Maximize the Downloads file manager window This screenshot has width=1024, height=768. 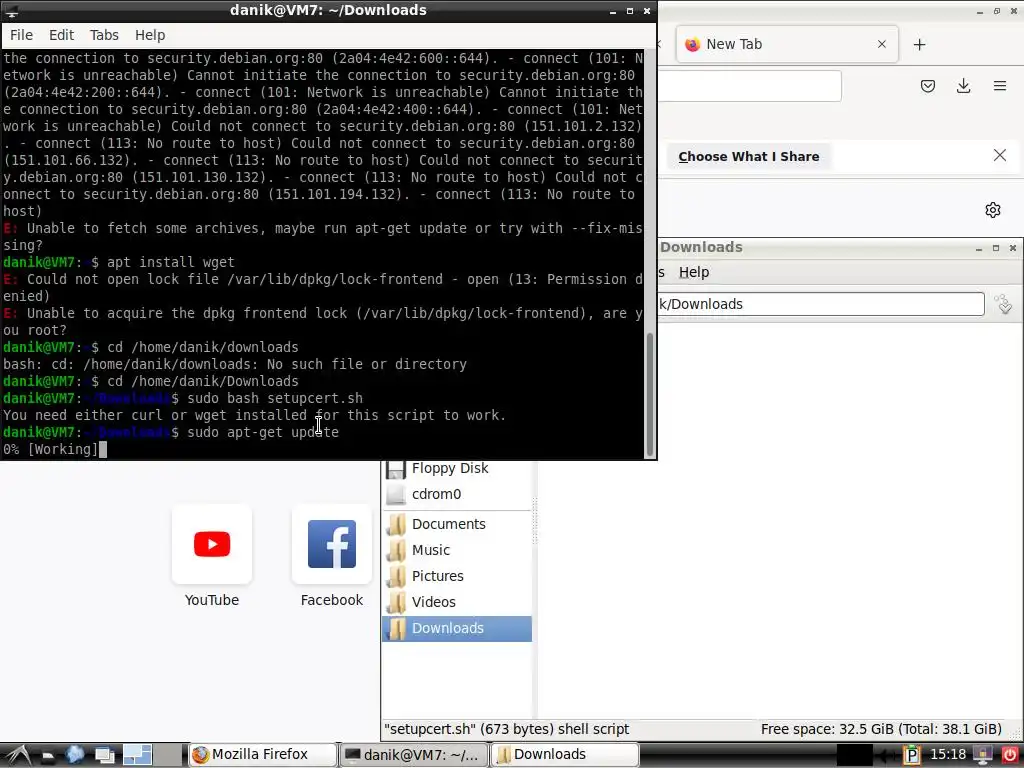click(x=996, y=248)
